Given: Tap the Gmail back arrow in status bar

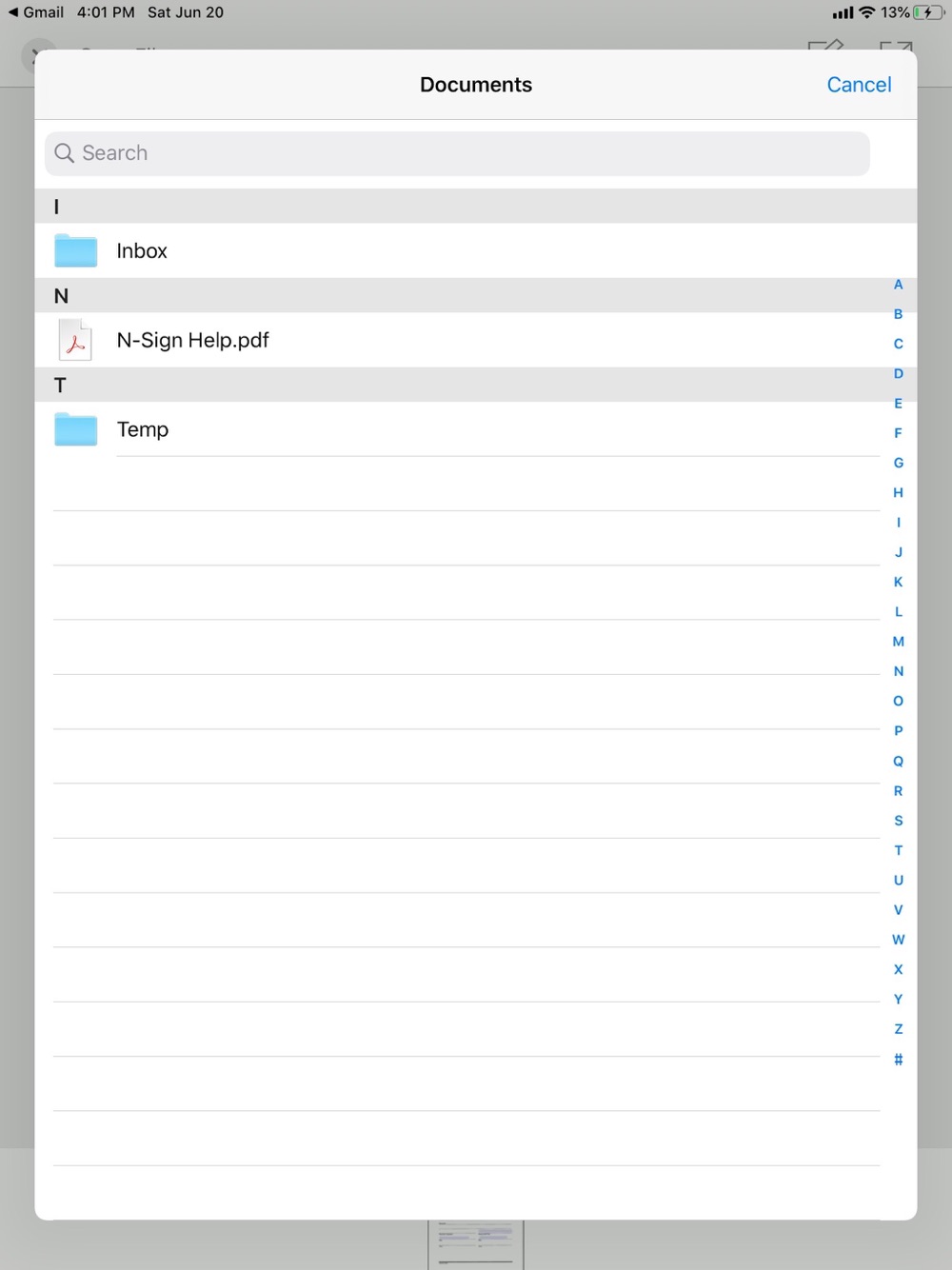Looking at the screenshot, I should tap(13, 12).
